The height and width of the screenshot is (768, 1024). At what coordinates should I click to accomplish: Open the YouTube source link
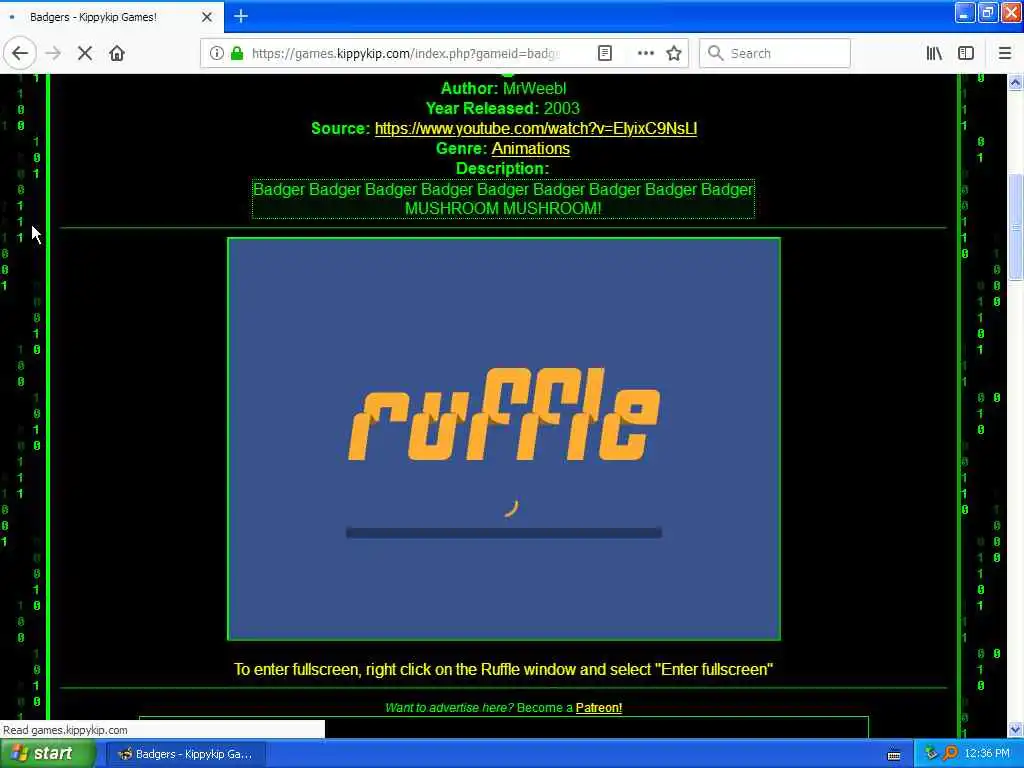[x=536, y=129]
